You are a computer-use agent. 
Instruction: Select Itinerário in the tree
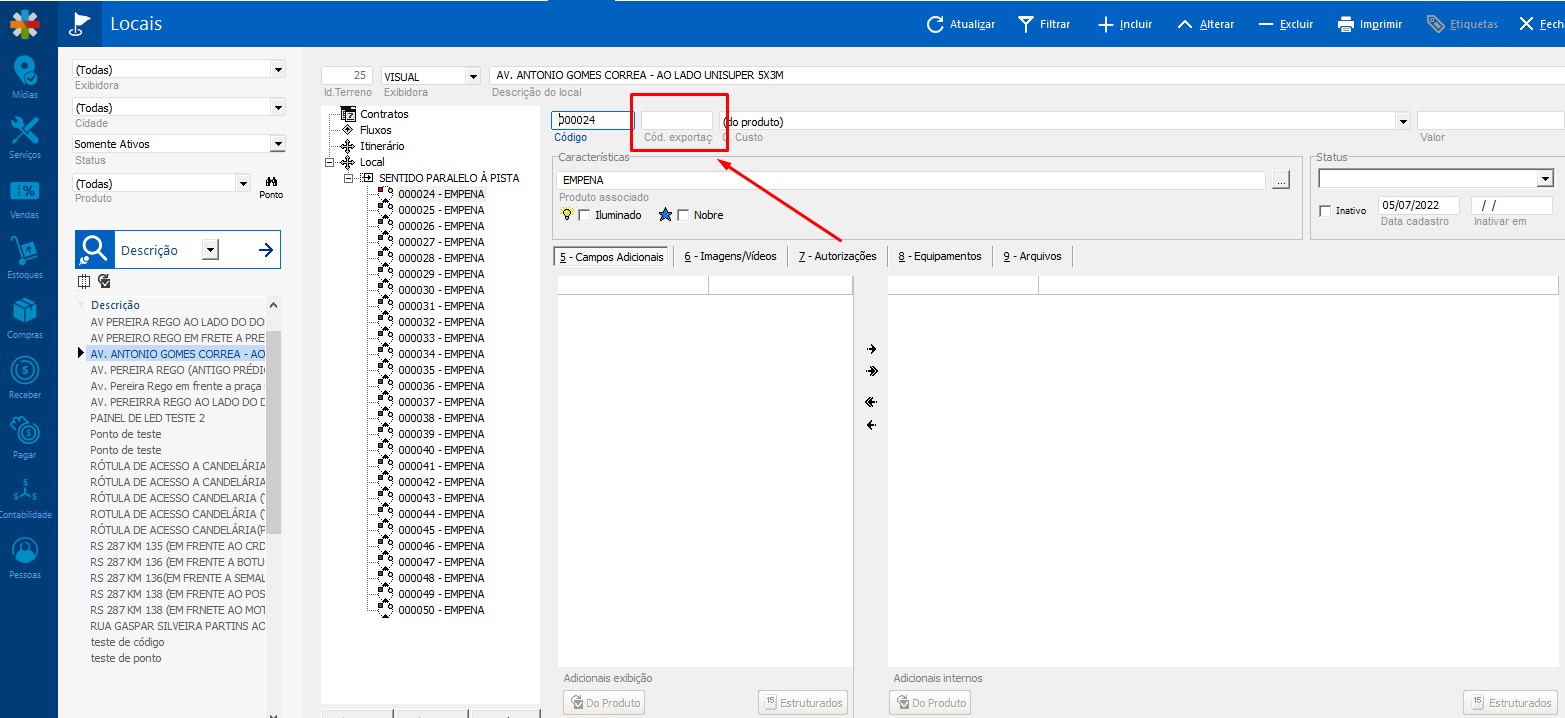pyautogui.click(x=382, y=146)
